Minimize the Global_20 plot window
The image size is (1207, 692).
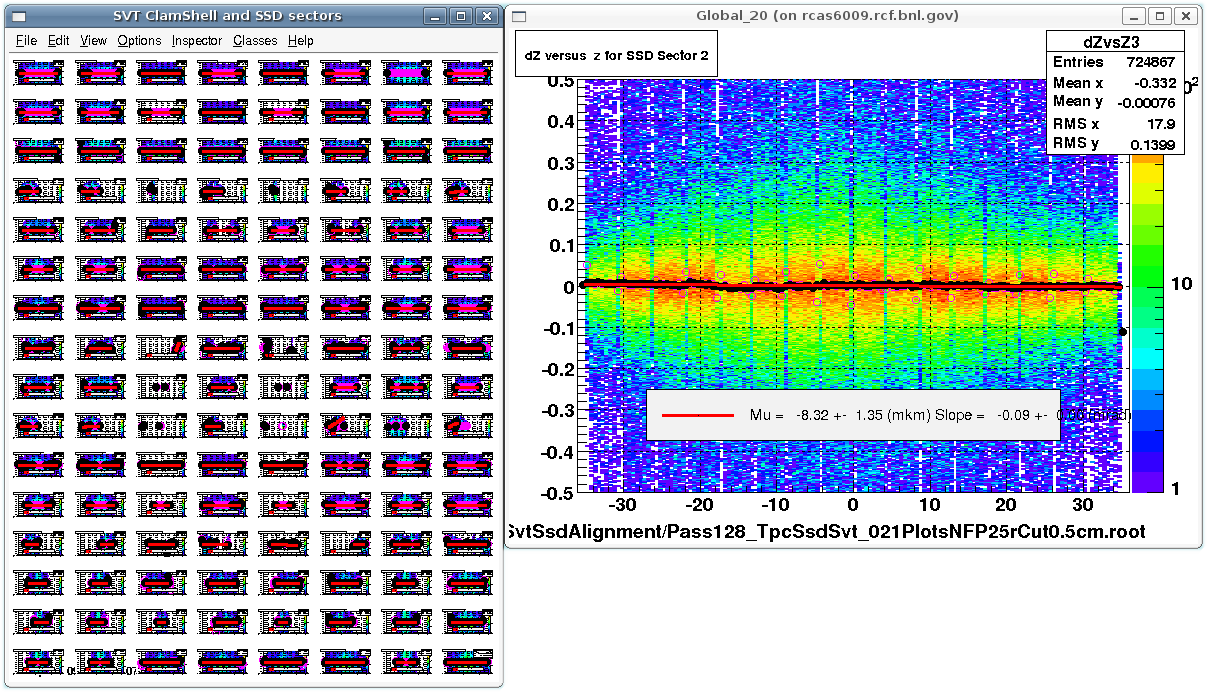tap(1135, 16)
